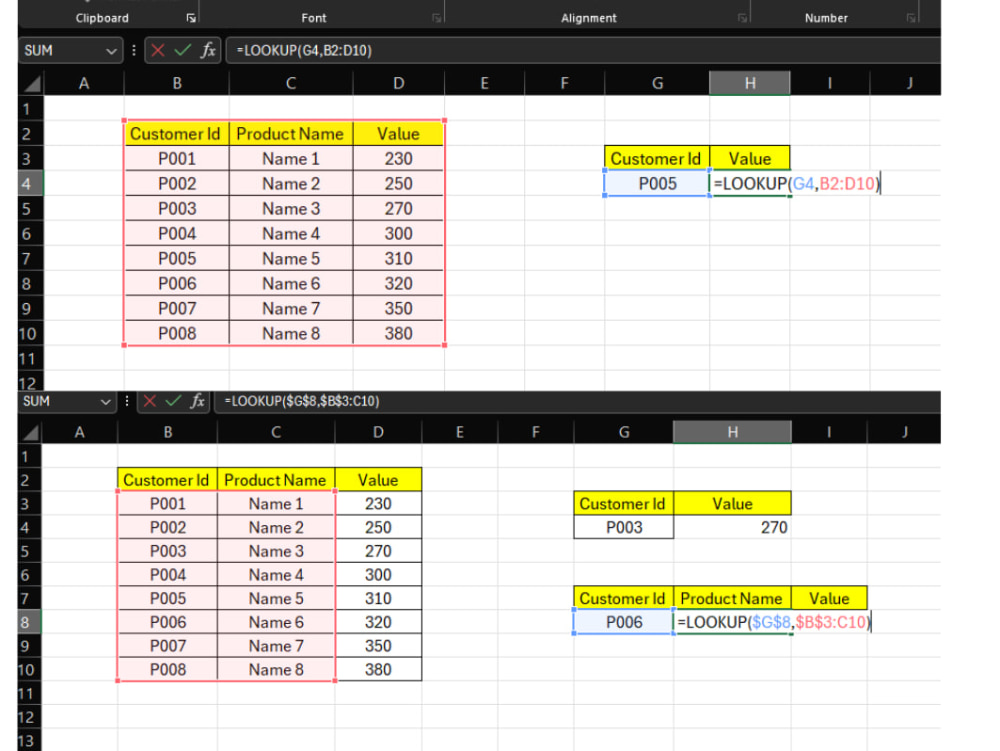Open Insert Function fx in the lower sheet
The height and width of the screenshot is (751, 1000).
click(x=198, y=401)
